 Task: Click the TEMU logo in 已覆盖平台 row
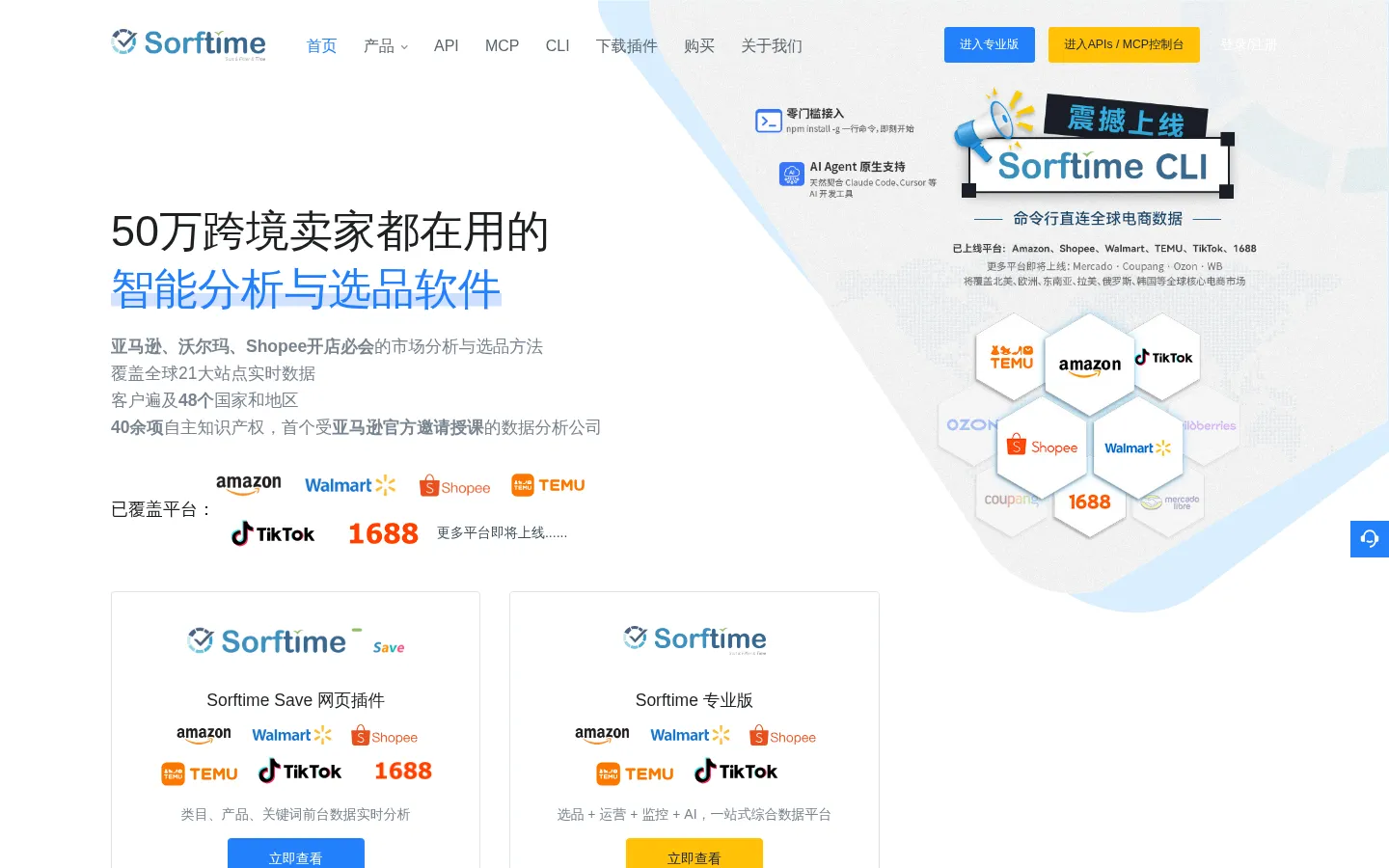pyautogui.click(x=548, y=485)
